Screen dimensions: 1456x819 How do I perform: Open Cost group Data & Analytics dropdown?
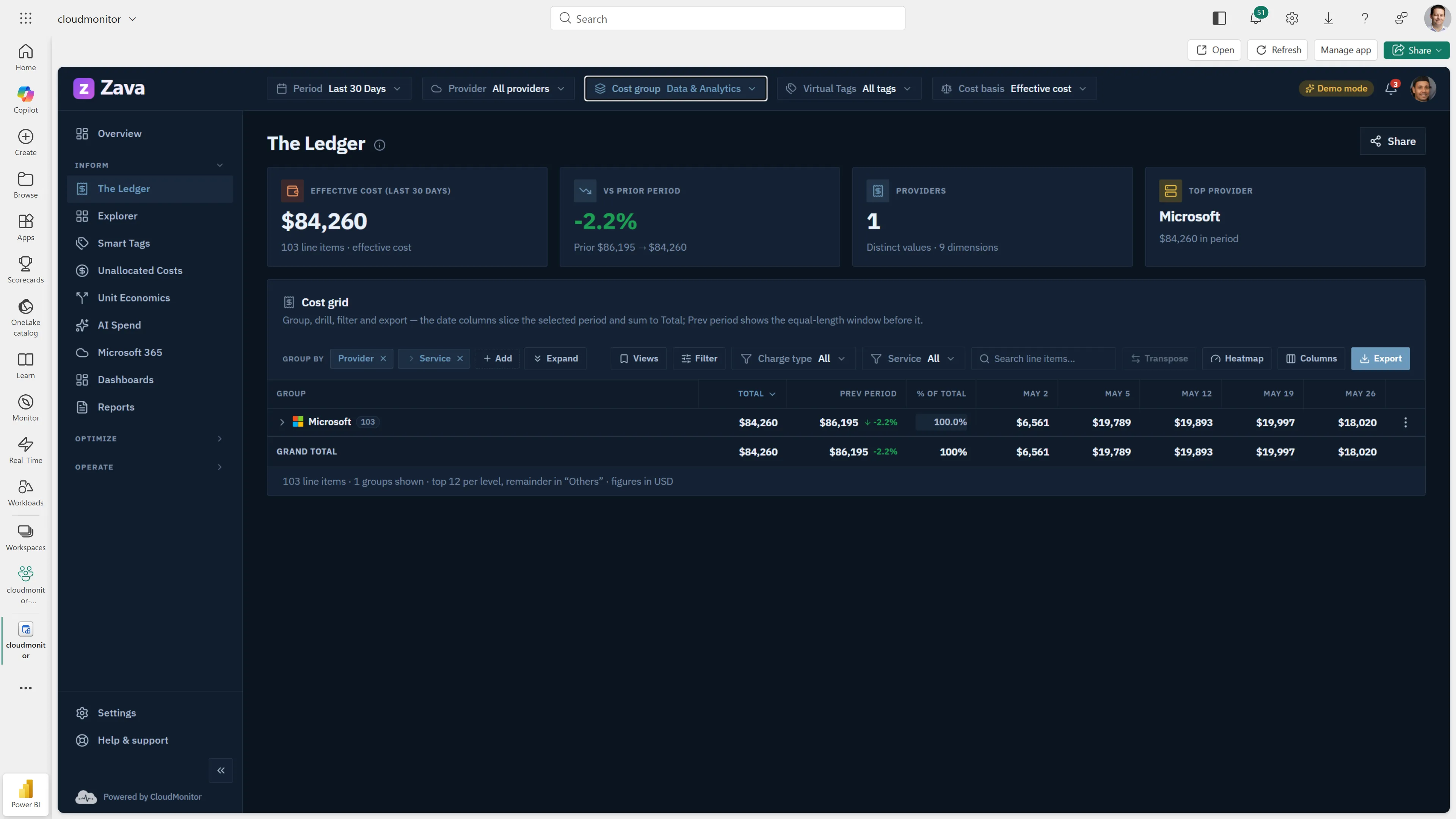[x=675, y=89]
